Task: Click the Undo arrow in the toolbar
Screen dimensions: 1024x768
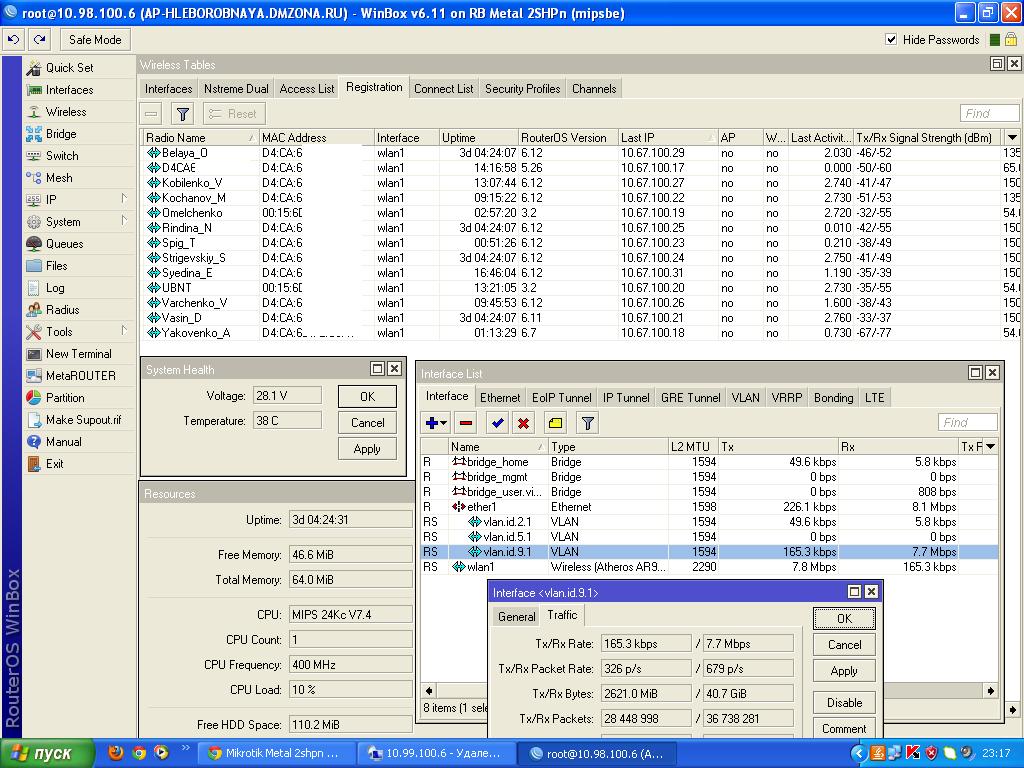Action: [x=13, y=39]
